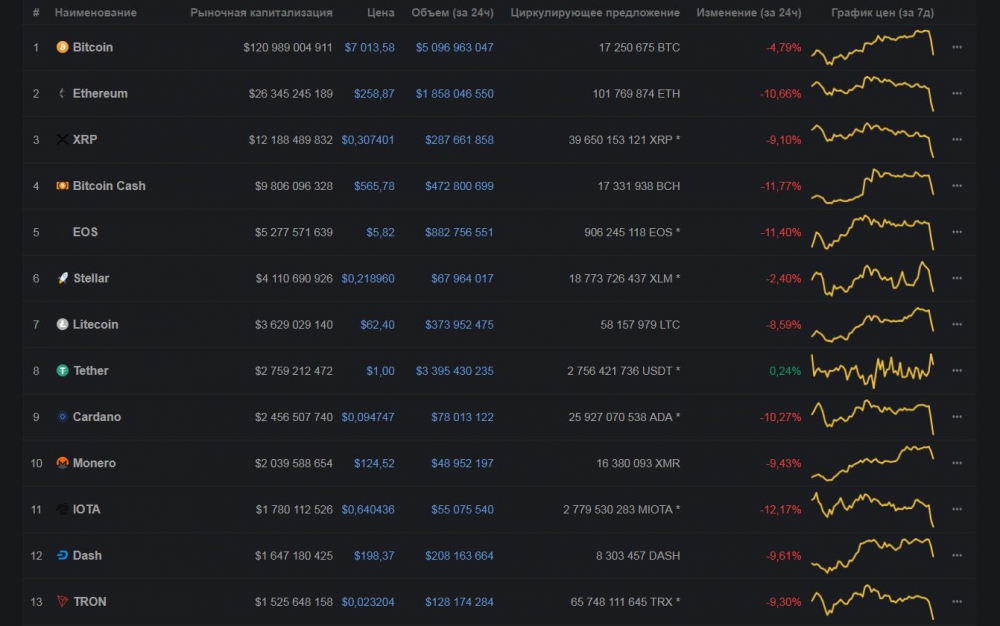Click the red TRON logo
This screenshot has width=1000, height=626.
[62, 602]
